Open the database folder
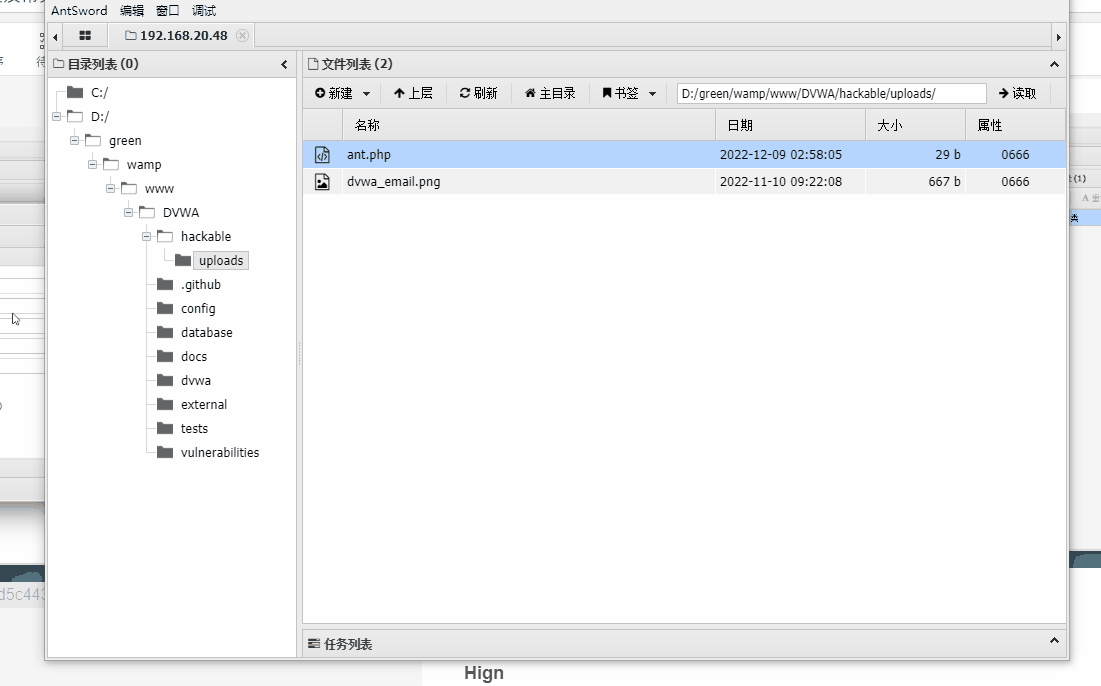1101x686 pixels. [206, 333]
